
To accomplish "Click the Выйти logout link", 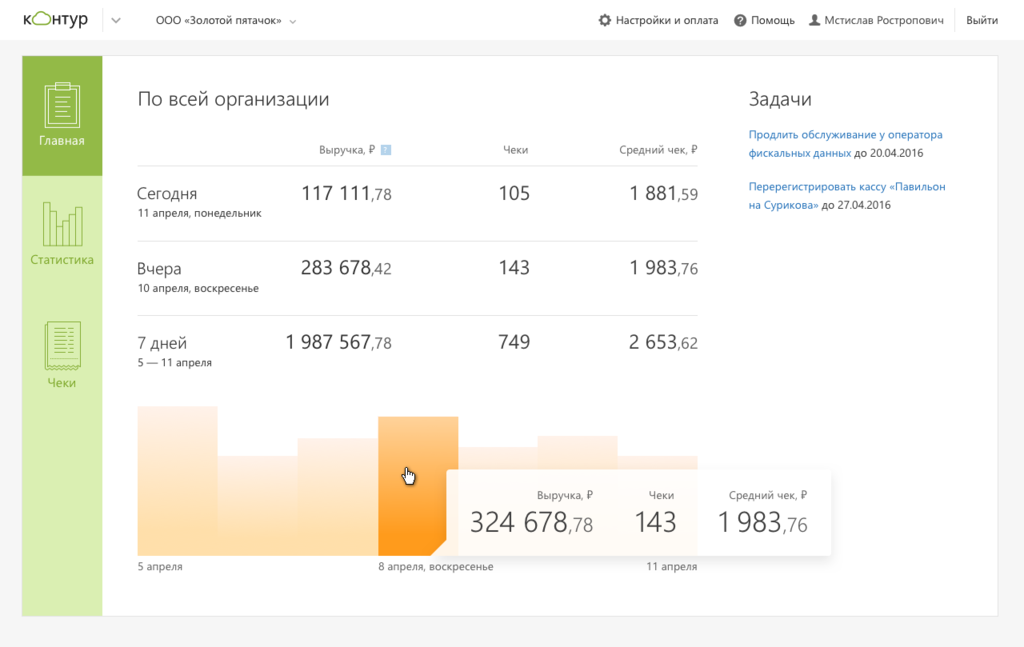I will 982,20.
